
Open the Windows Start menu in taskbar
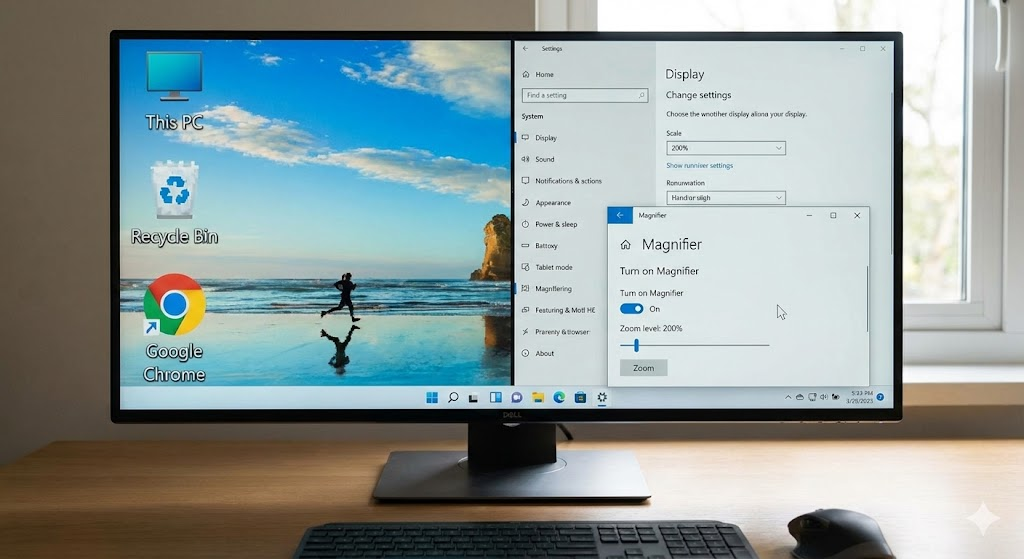coord(432,398)
